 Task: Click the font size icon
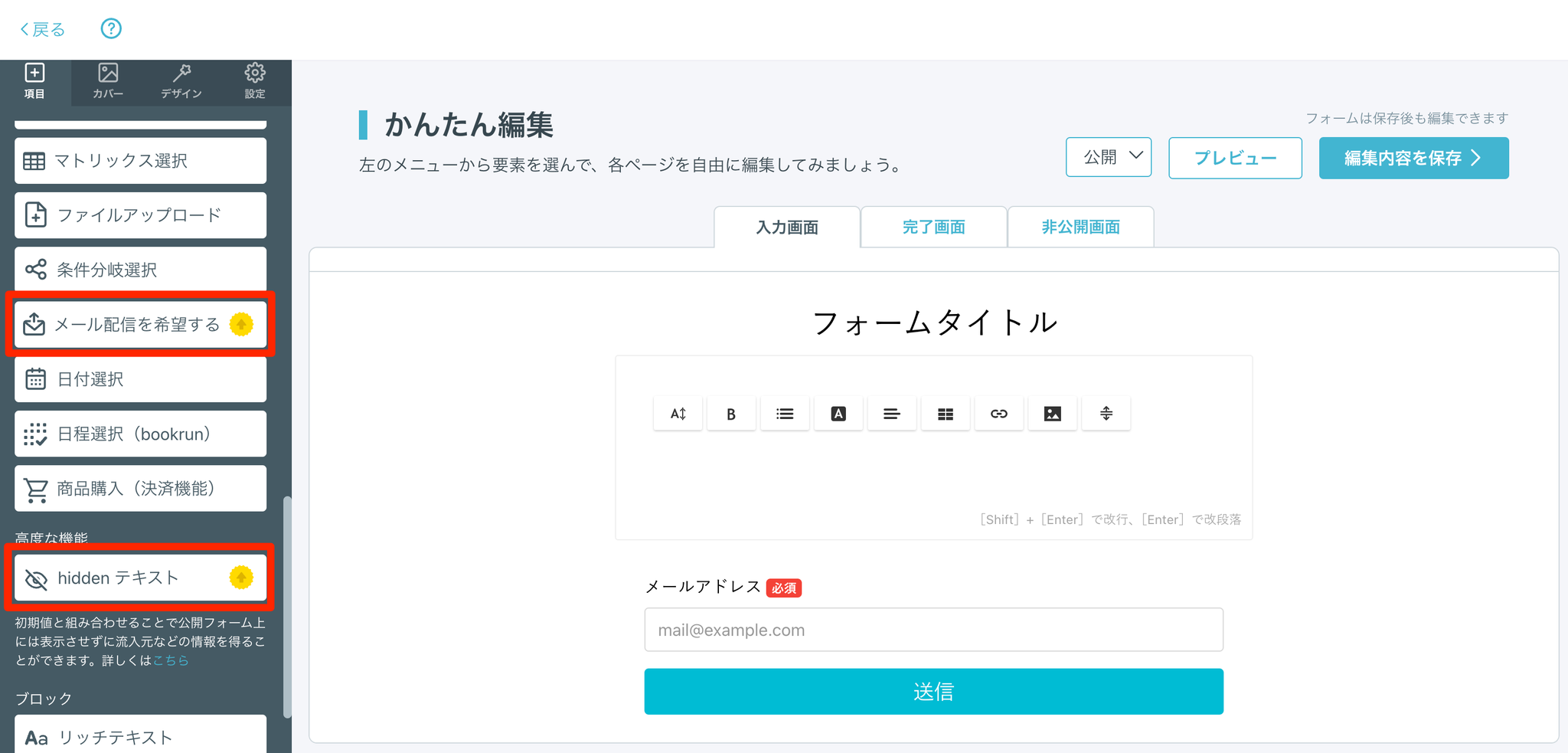coord(678,414)
